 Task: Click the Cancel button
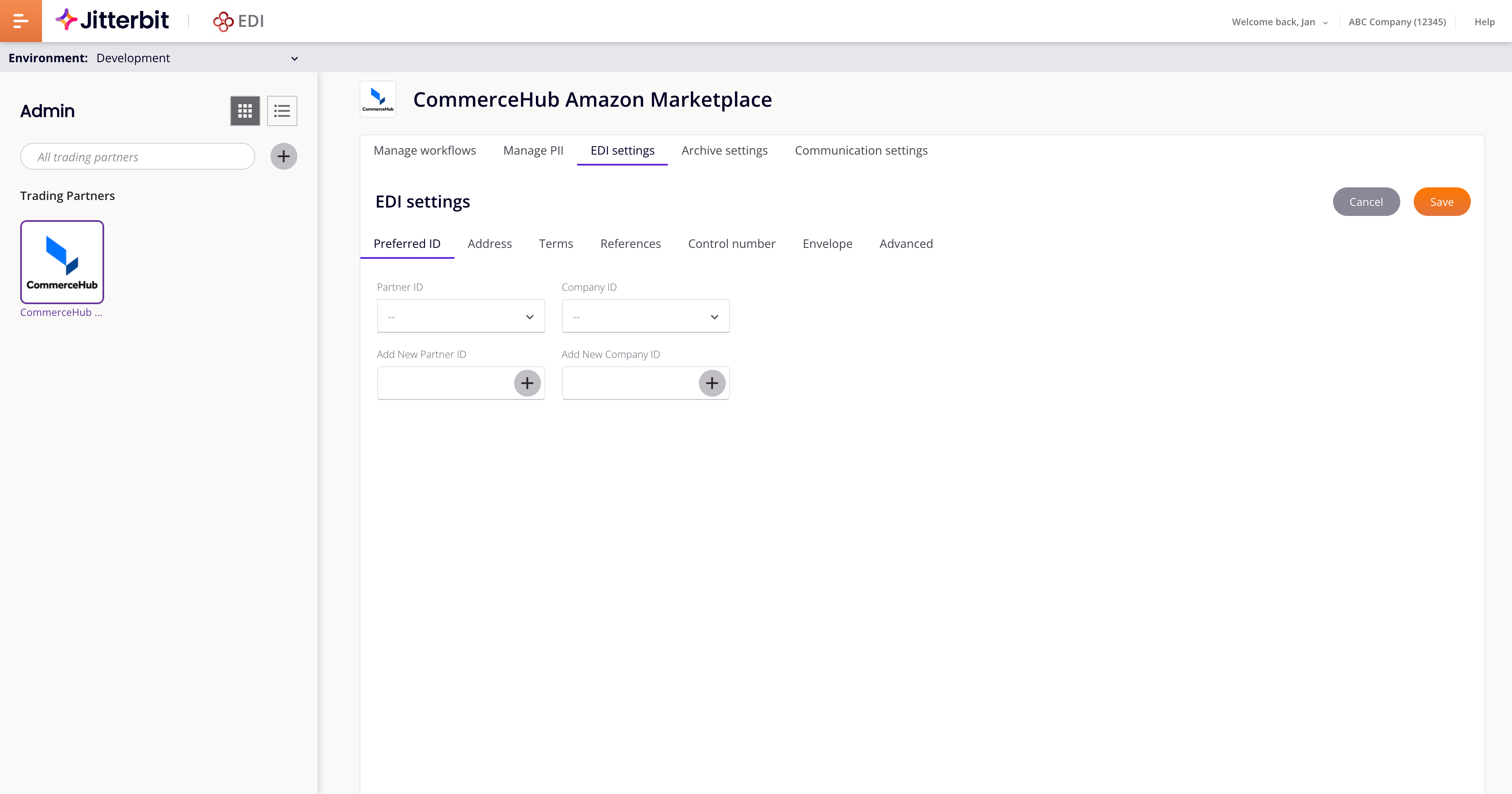(1366, 201)
